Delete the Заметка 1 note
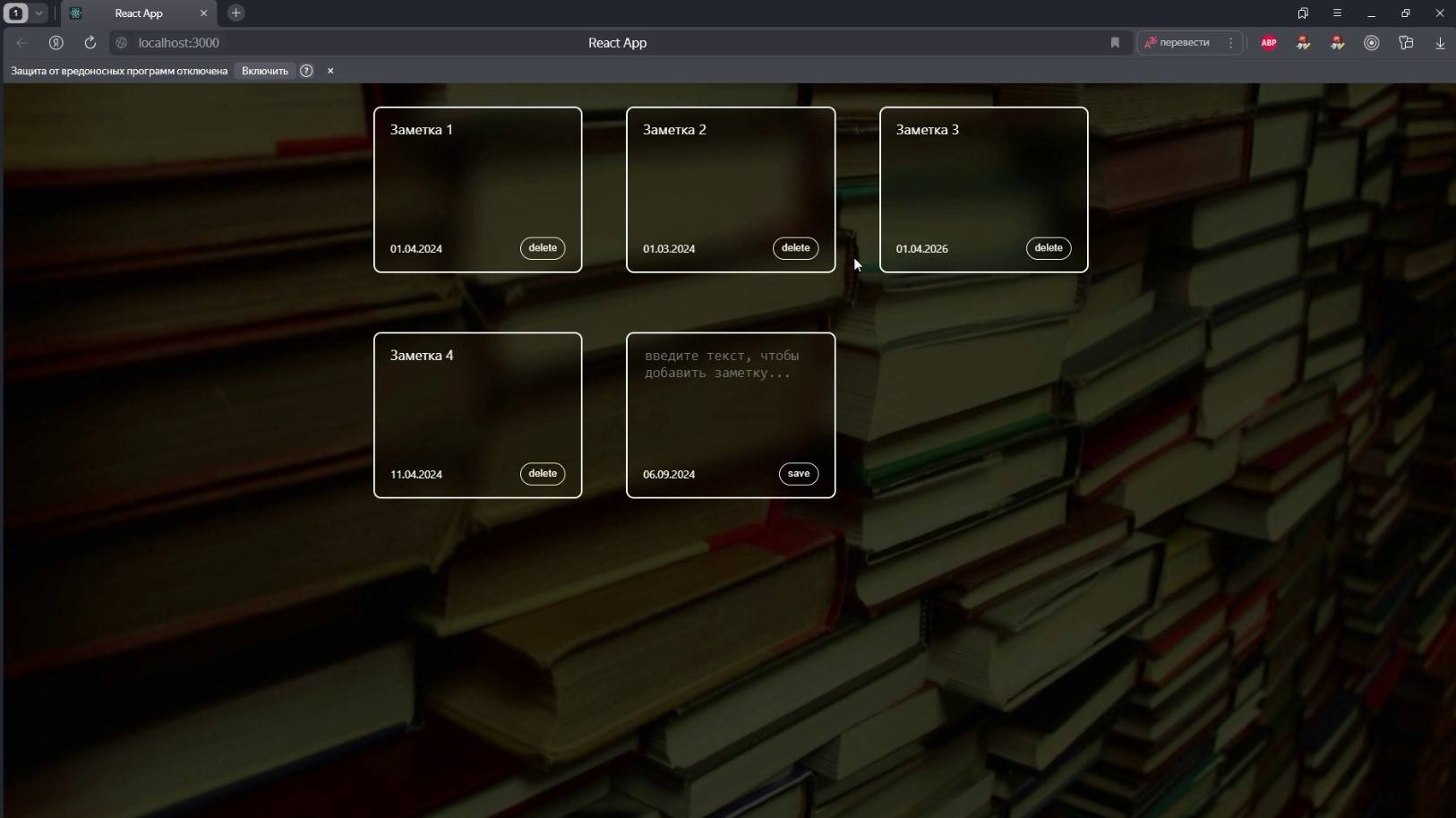The height and width of the screenshot is (818, 1456). pyautogui.click(x=543, y=248)
